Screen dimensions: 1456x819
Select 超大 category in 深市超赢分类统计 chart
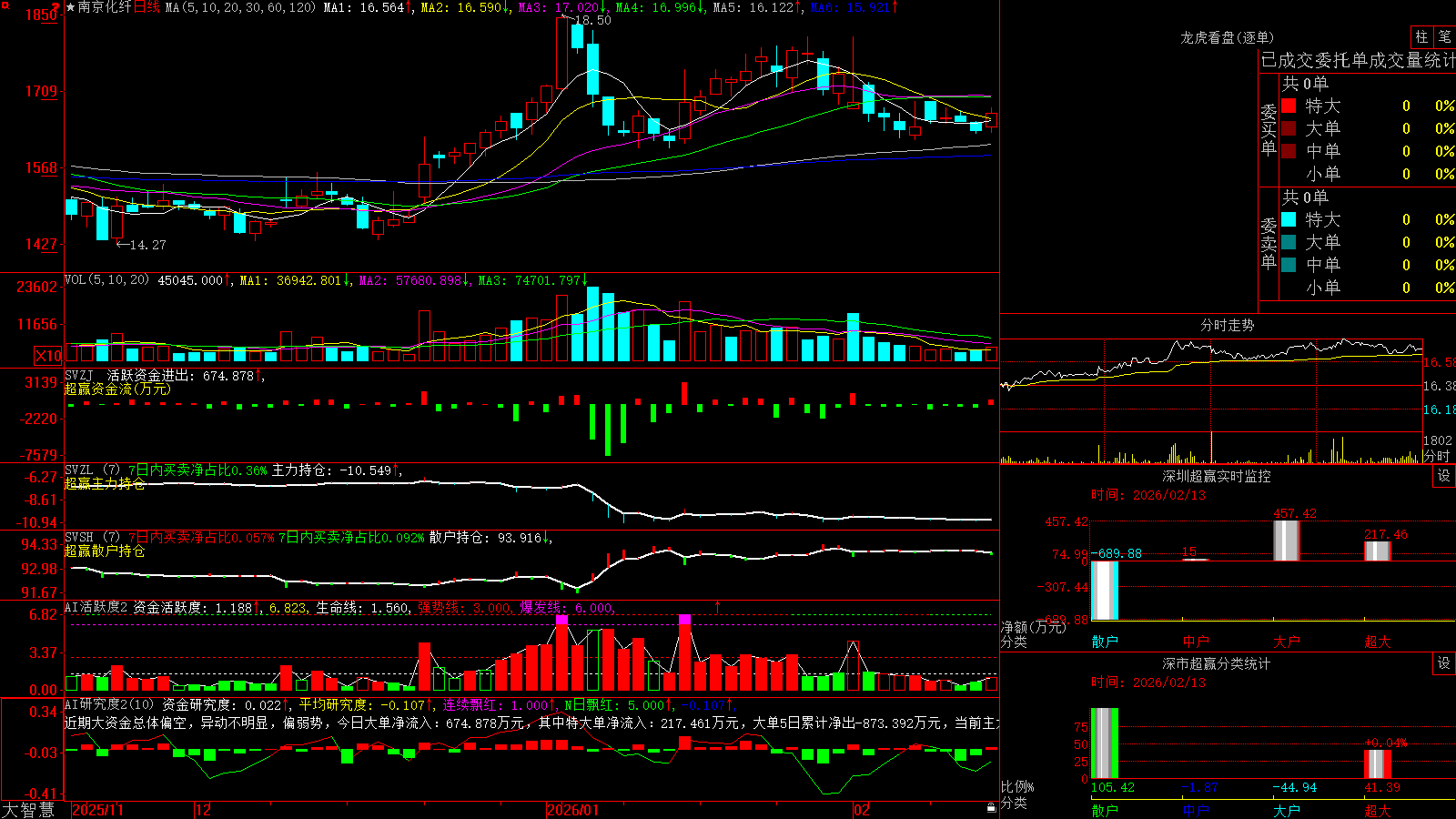coord(1378,810)
